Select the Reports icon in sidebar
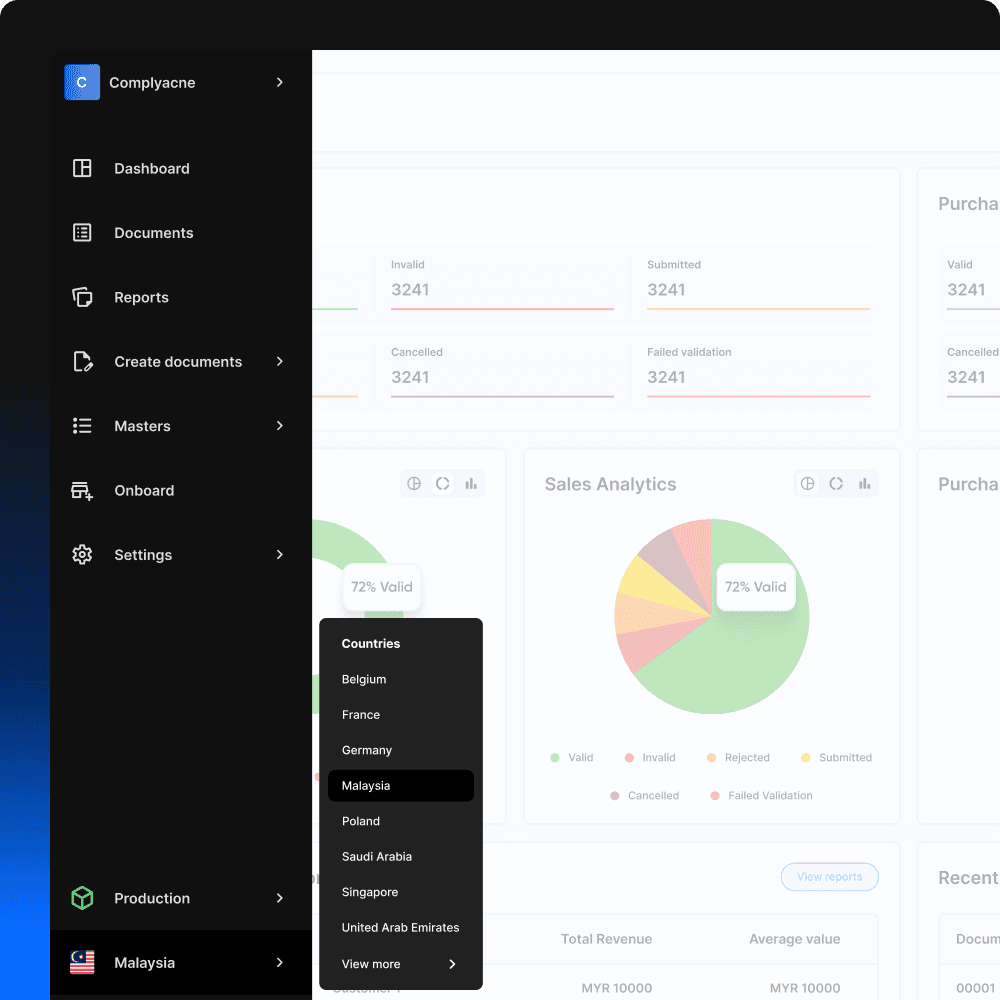The height and width of the screenshot is (1000, 1000). [82, 297]
